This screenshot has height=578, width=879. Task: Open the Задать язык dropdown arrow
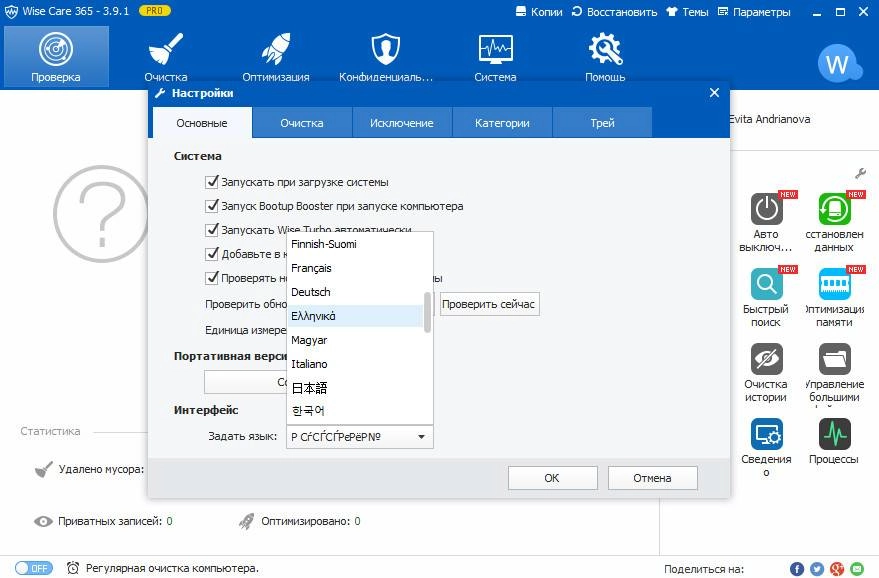(x=422, y=437)
